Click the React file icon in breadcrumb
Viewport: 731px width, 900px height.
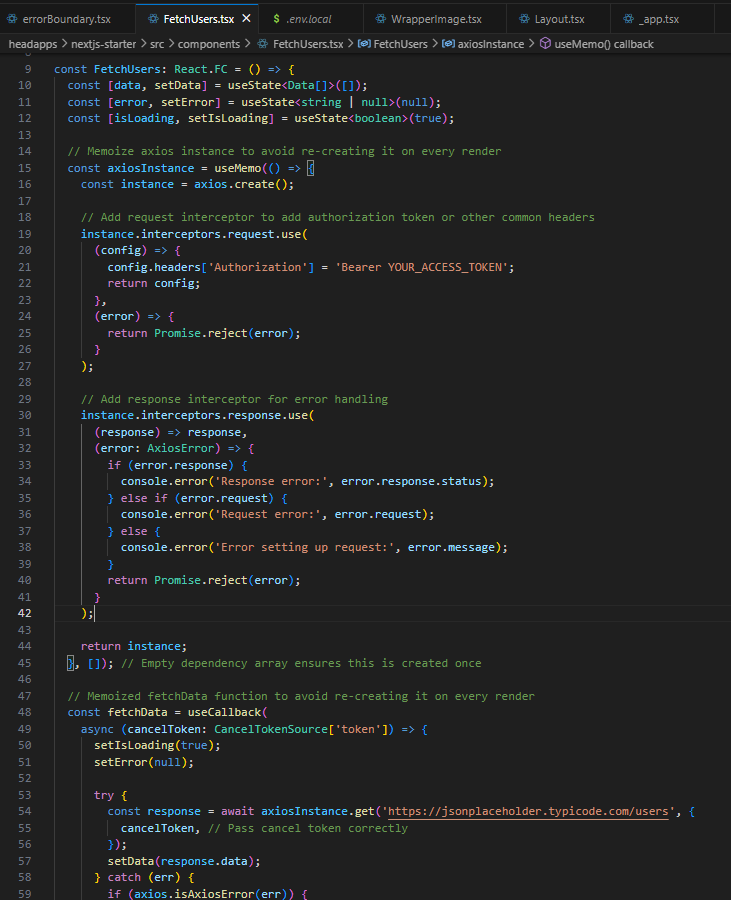tap(263, 44)
